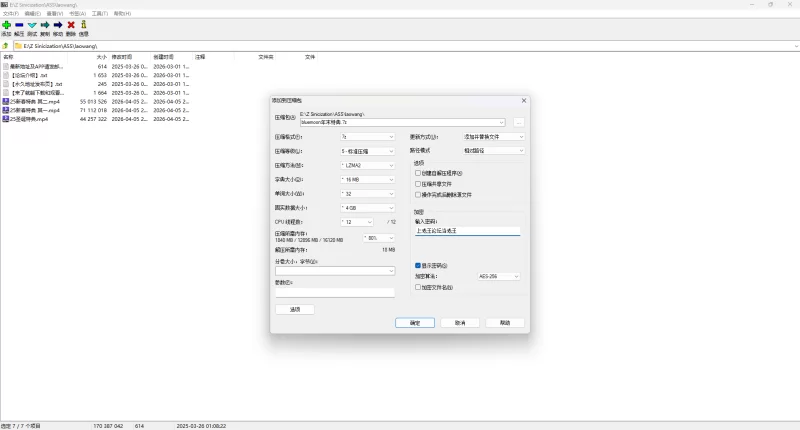
Task: Open the split volume size dropdown
Action: (335, 271)
